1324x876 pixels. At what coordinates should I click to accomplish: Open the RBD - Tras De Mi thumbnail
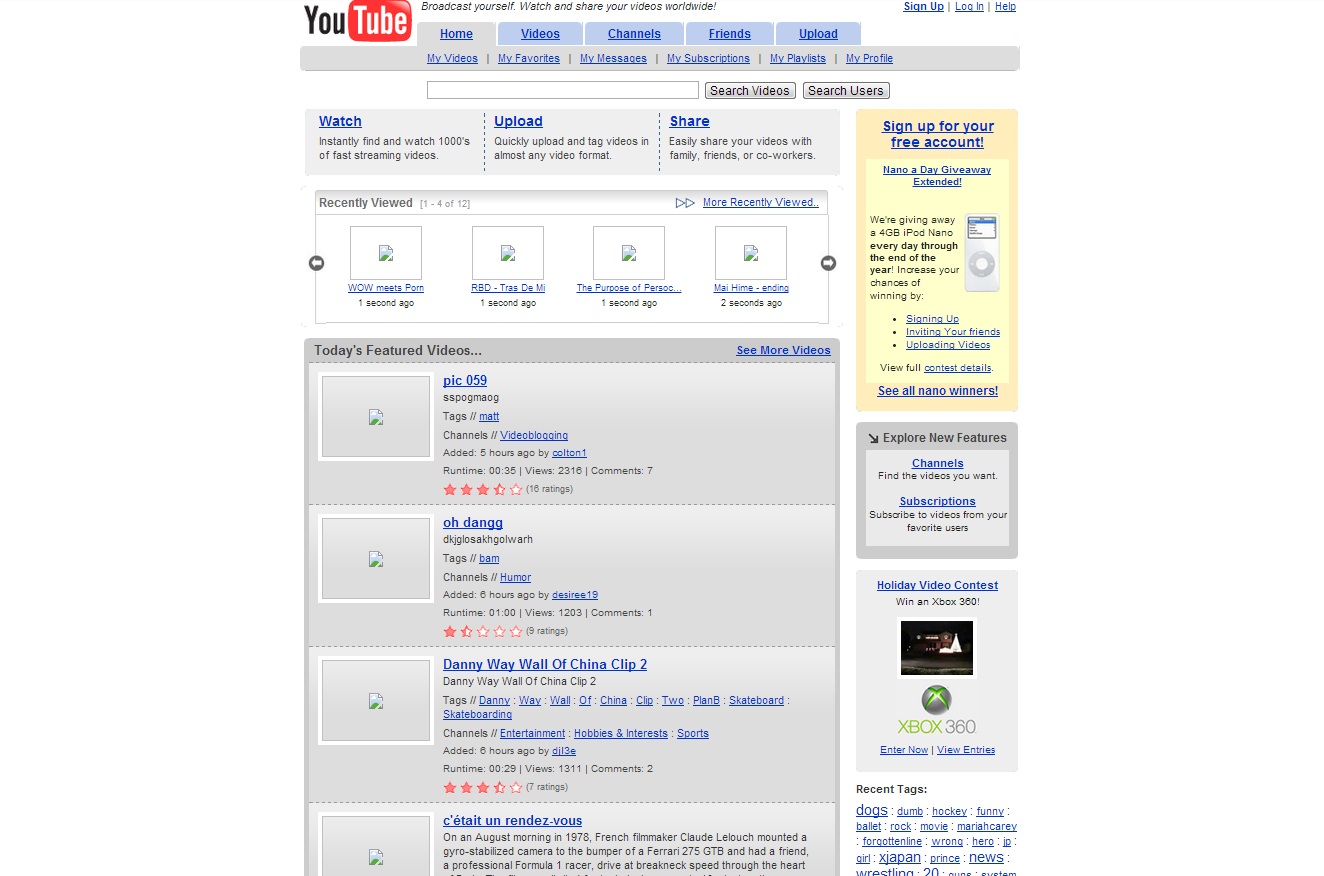pos(508,253)
